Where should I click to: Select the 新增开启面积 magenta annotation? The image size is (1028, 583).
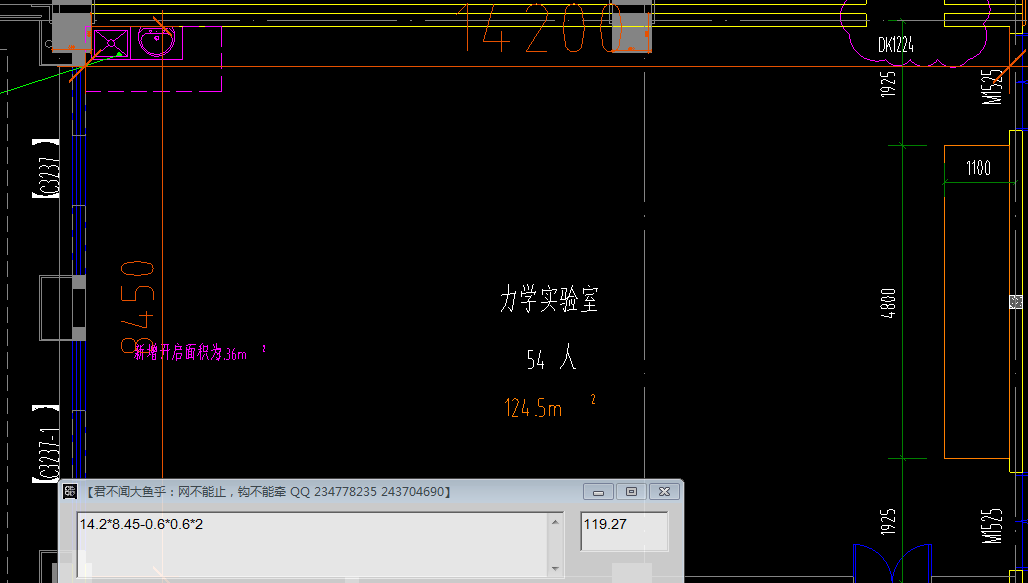[x=199, y=352]
